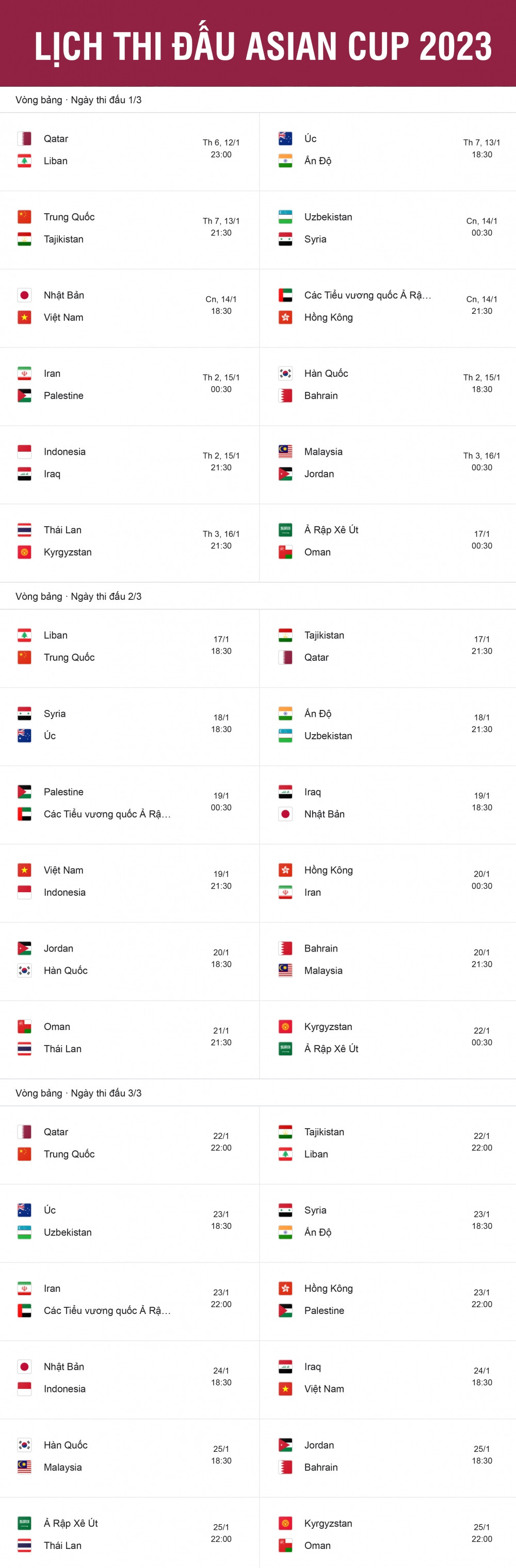Viewport: 516px width, 1568px height.
Task: Click the Thailand flag in Thái Lan vs Kyrgyzstan
Action: pyautogui.click(x=24, y=530)
